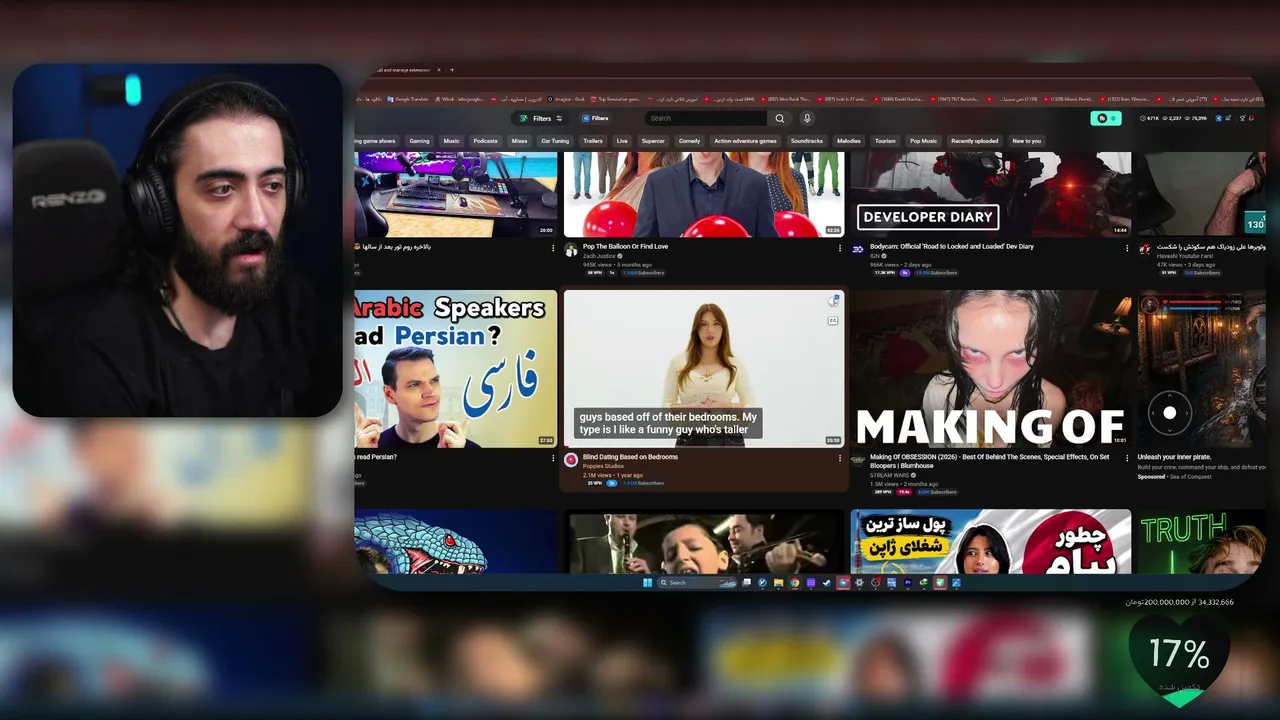Select the Trailers category chip
The height and width of the screenshot is (720, 1280).
tap(593, 141)
